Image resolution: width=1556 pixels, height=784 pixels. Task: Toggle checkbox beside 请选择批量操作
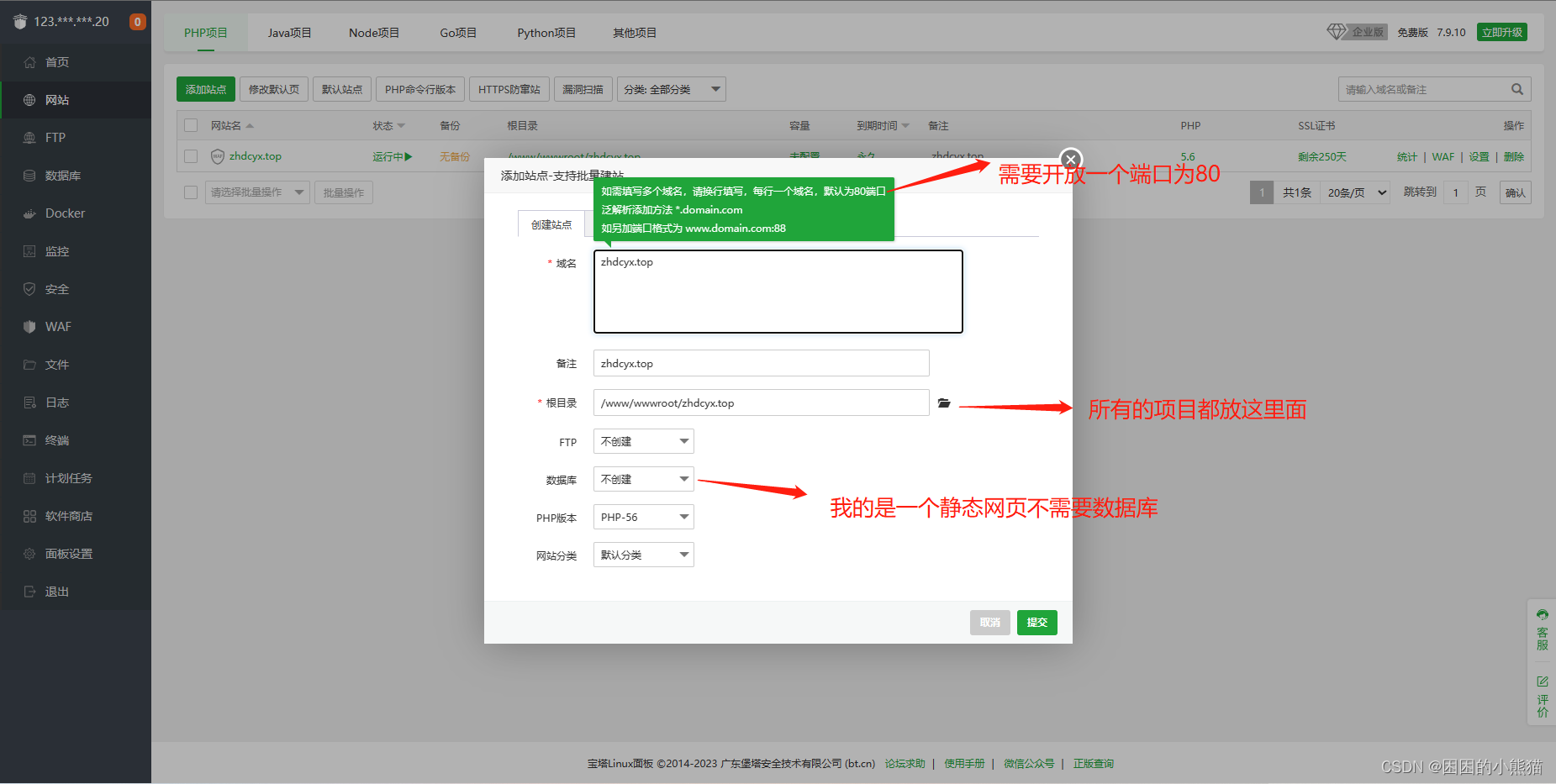(191, 192)
